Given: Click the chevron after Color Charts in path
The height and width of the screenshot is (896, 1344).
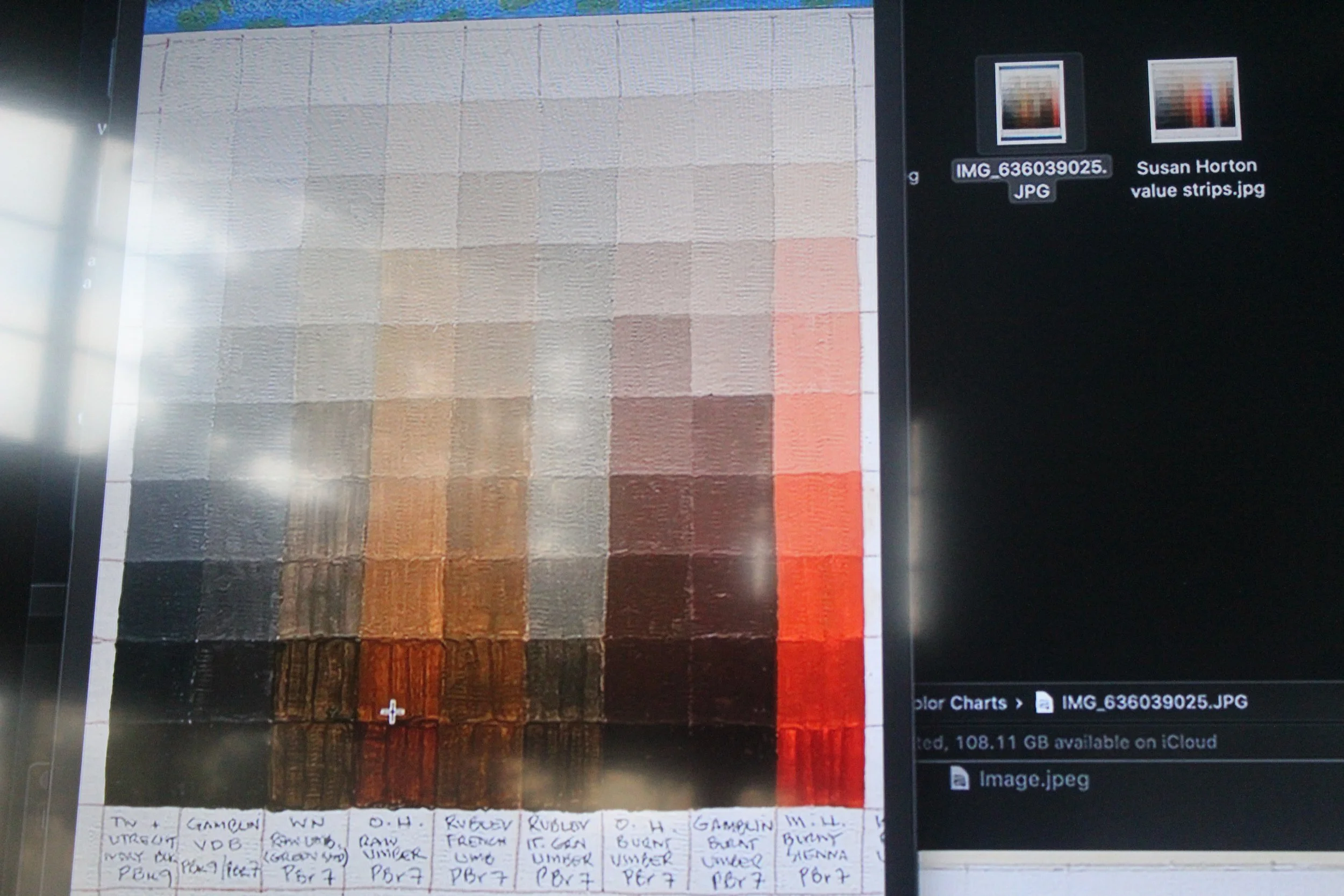Looking at the screenshot, I should [1019, 704].
